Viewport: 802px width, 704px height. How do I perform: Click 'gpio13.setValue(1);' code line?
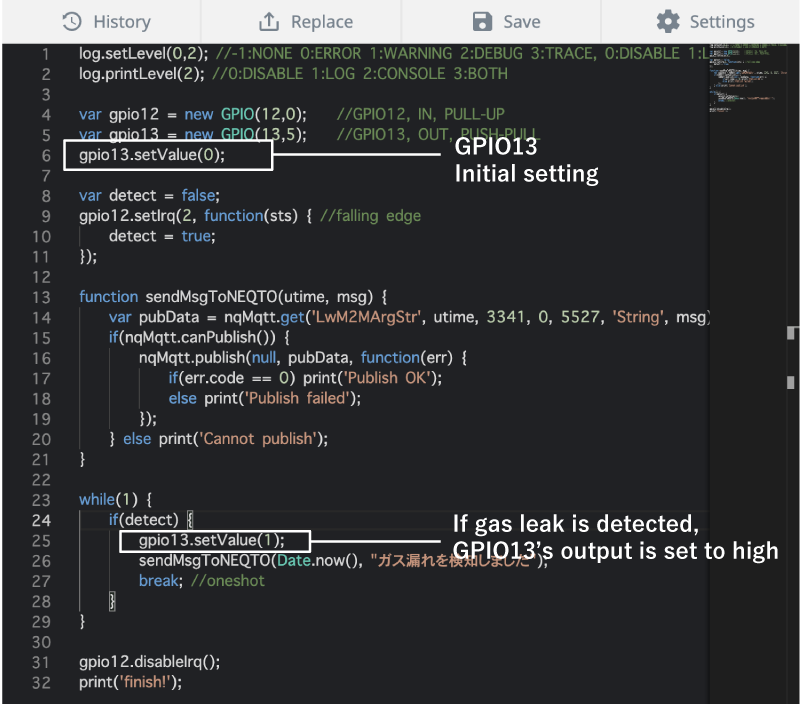(212, 541)
